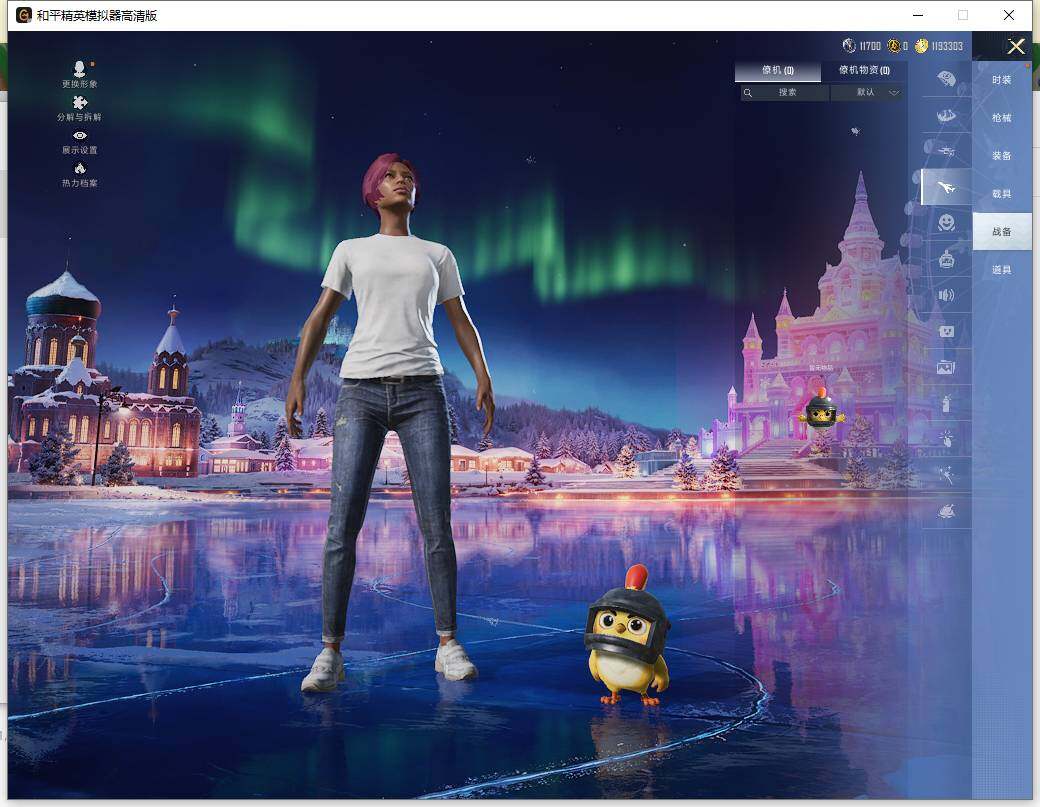Select the glider subcategory icon
Image resolution: width=1040 pixels, height=807 pixels.
pyautogui.click(x=946, y=151)
